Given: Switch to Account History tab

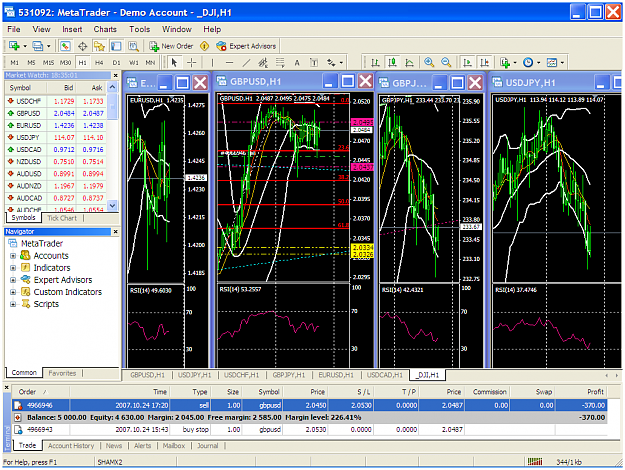Looking at the screenshot, I should point(71,446).
